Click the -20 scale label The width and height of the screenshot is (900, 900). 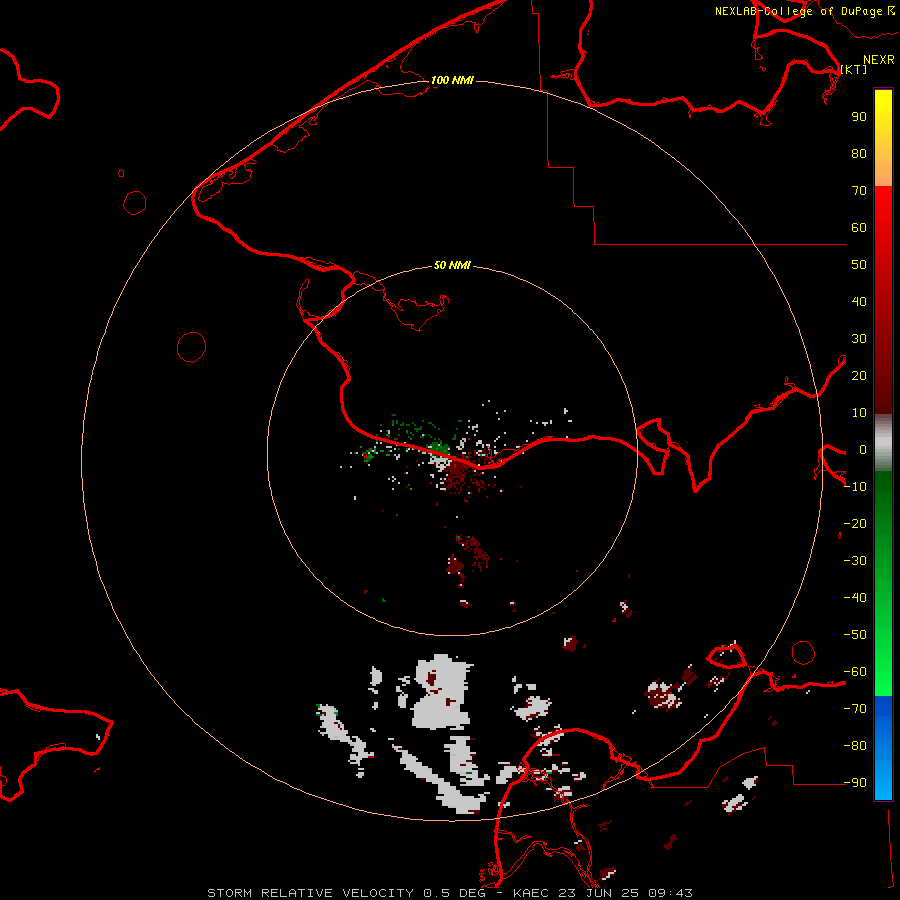[855, 523]
